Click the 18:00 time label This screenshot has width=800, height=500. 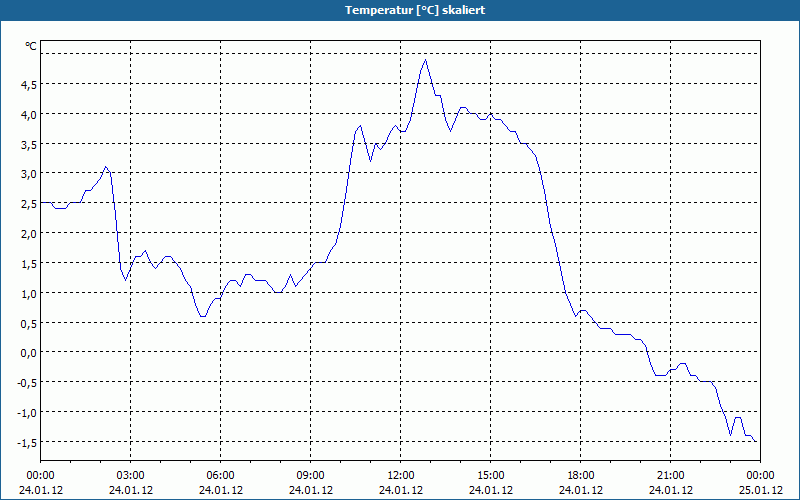(581, 476)
